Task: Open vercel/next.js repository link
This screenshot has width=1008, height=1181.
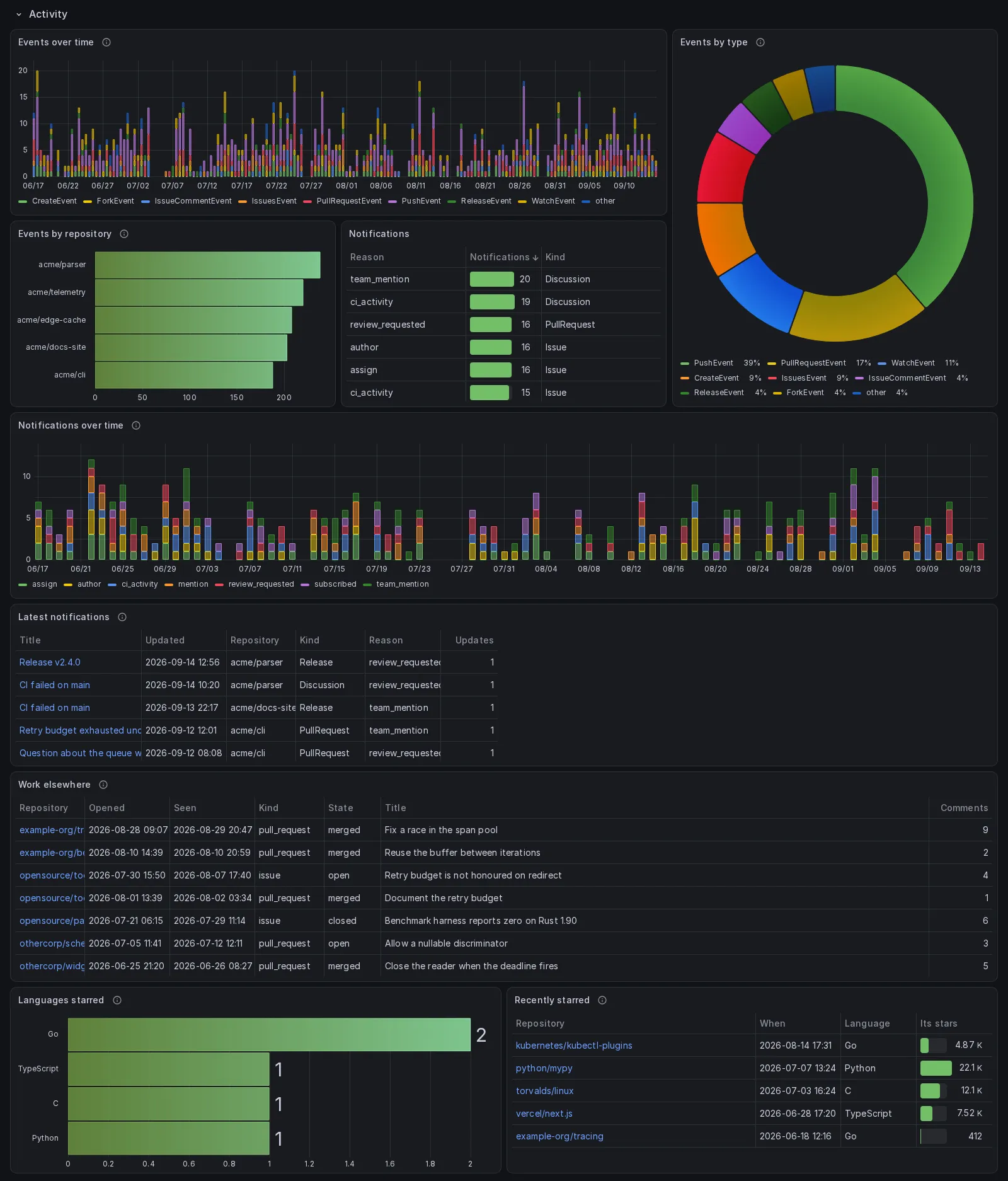Action: tap(544, 1114)
